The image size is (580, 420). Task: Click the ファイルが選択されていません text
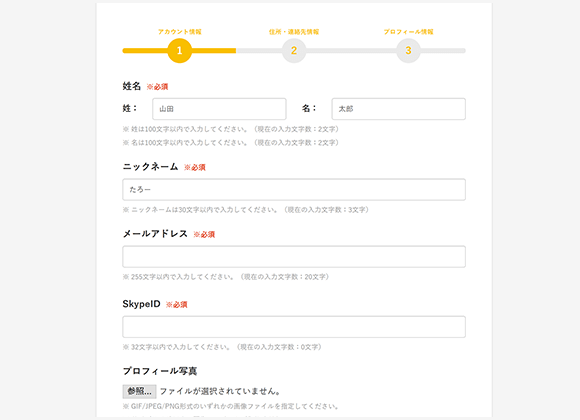pos(220,391)
